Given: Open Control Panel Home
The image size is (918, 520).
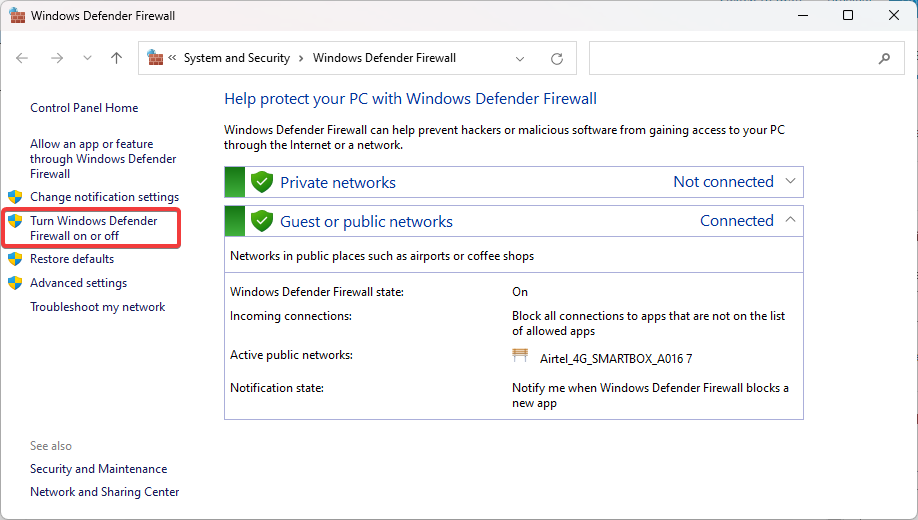Looking at the screenshot, I should (x=84, y=108).
